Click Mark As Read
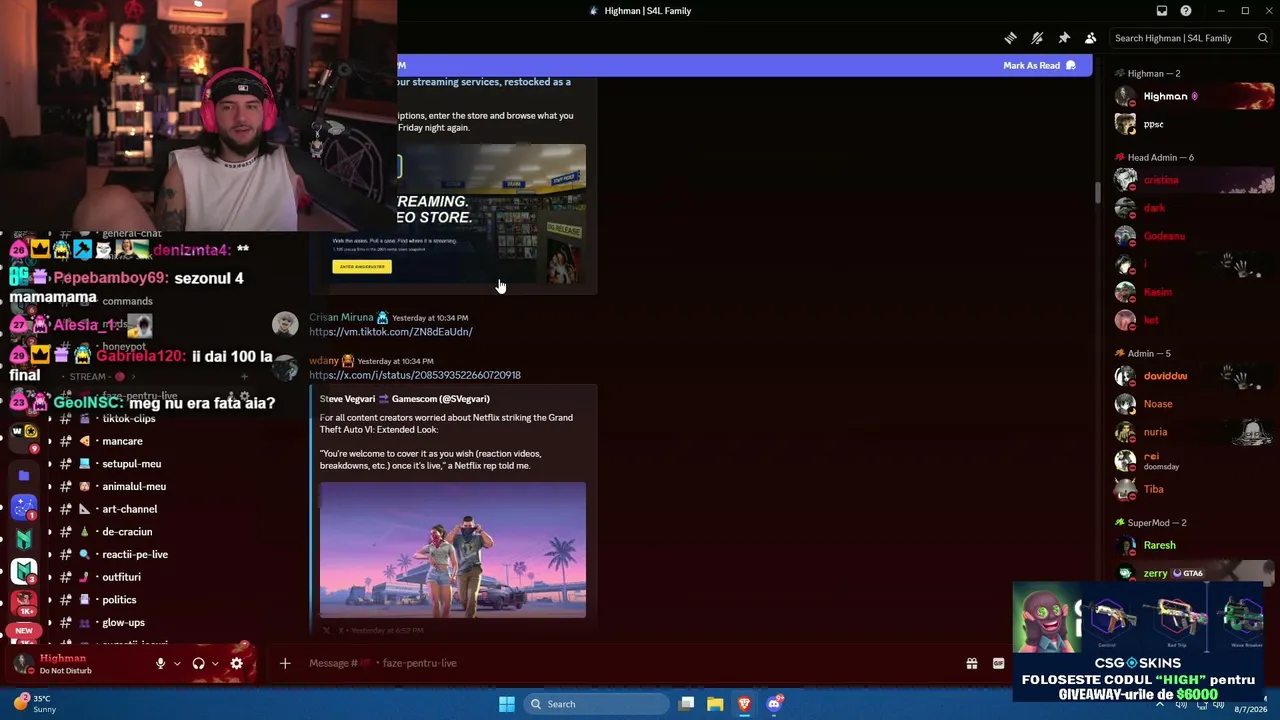Image resolution: width=1280 pixels, height=720 pixels. coord(1039,65)
